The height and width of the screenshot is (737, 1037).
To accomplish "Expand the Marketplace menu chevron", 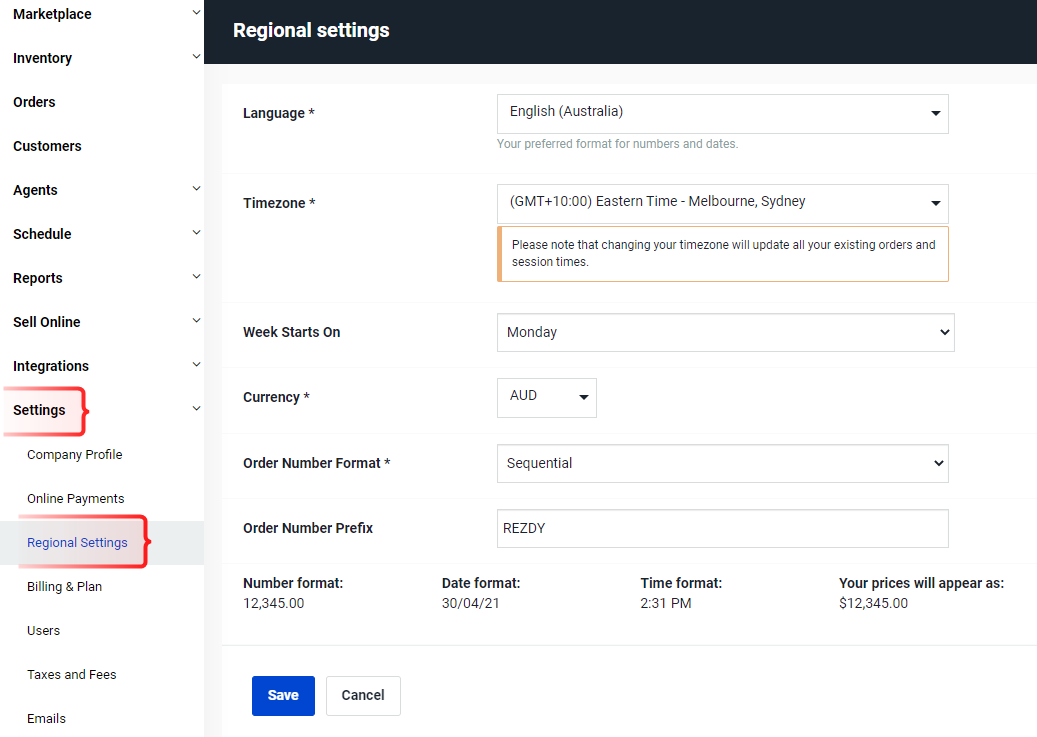I will pyautogui.click(x=196, y=13).
